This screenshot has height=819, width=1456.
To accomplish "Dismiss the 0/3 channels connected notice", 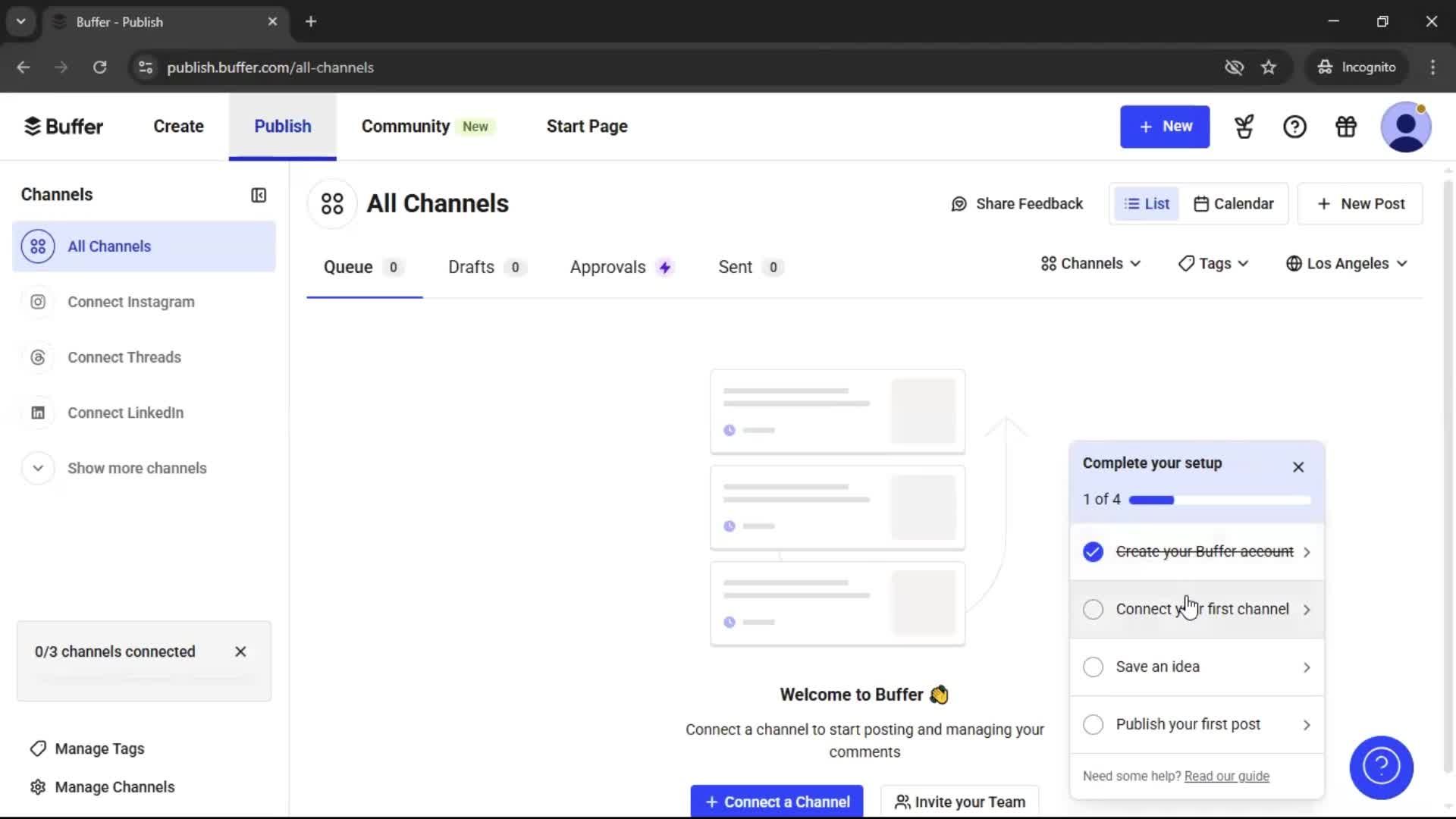I will coord(240,651).
